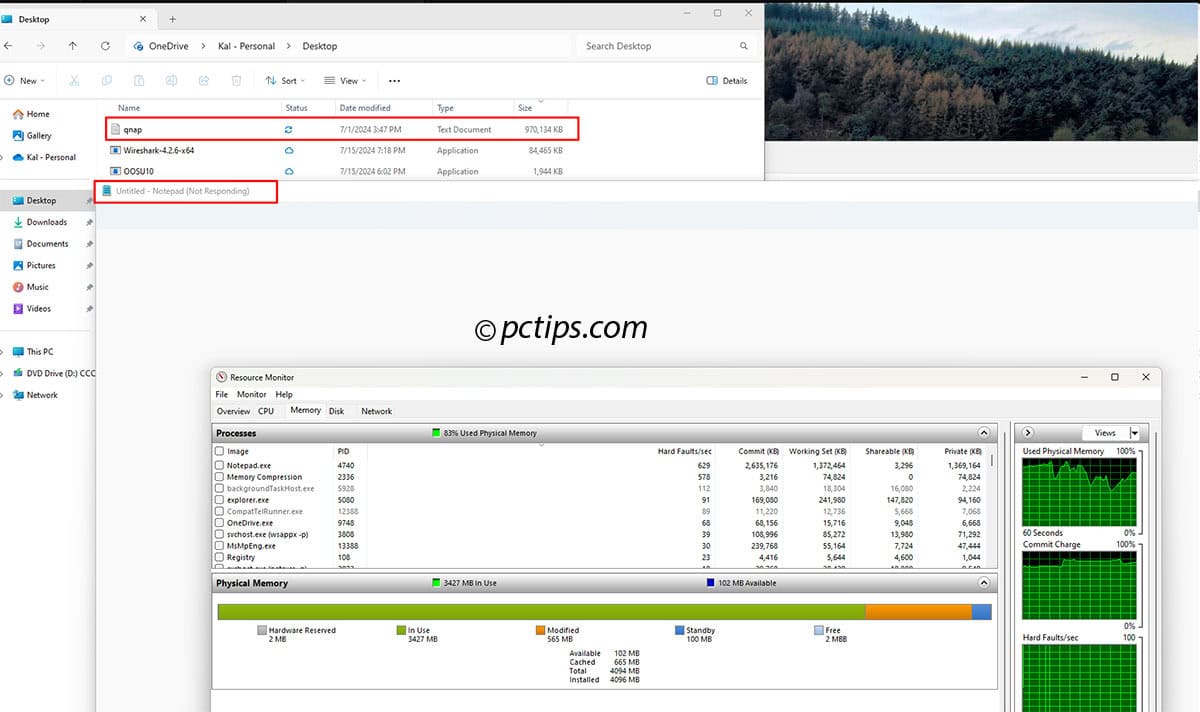This screenshot has width=1200, height=712.
Task: Switch to the CPU tab
Action: click(x=266, y=411)
